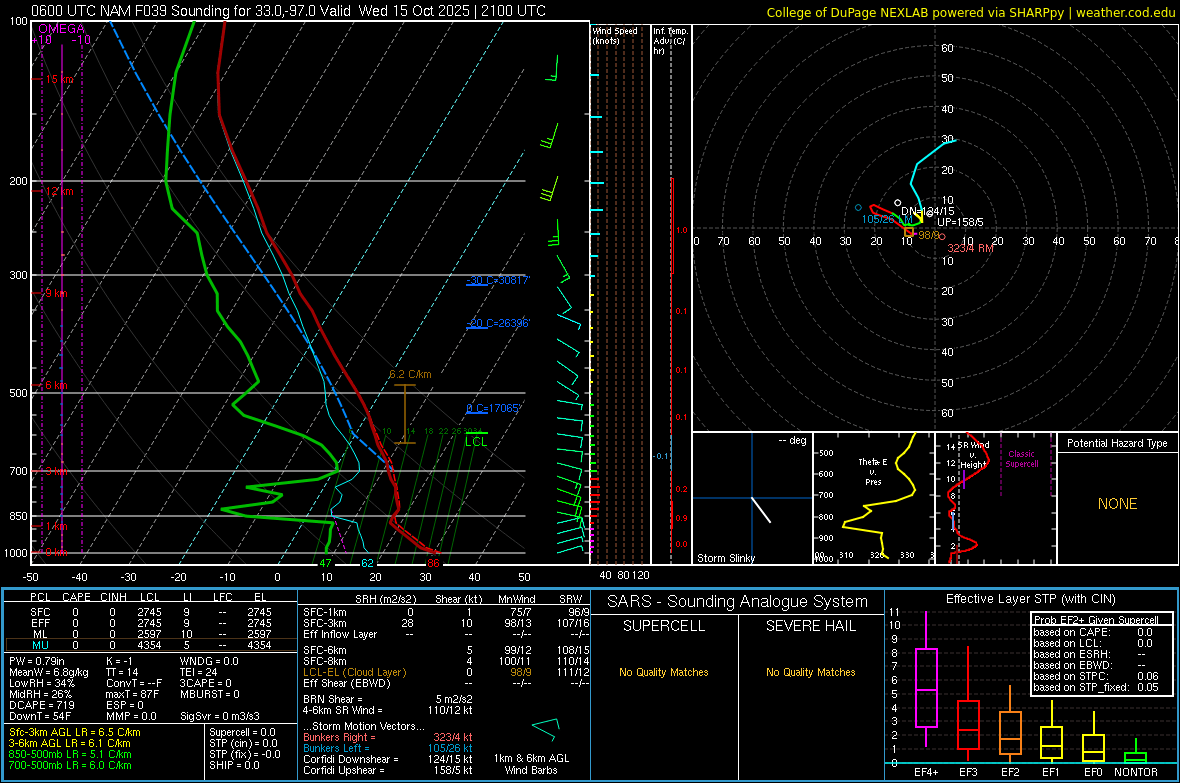The height and width of the screenshot is (783, 1180).
Task: Click the Wind Speed (knots) panel header
Action: pyautogui.click(x=615, y=35)
